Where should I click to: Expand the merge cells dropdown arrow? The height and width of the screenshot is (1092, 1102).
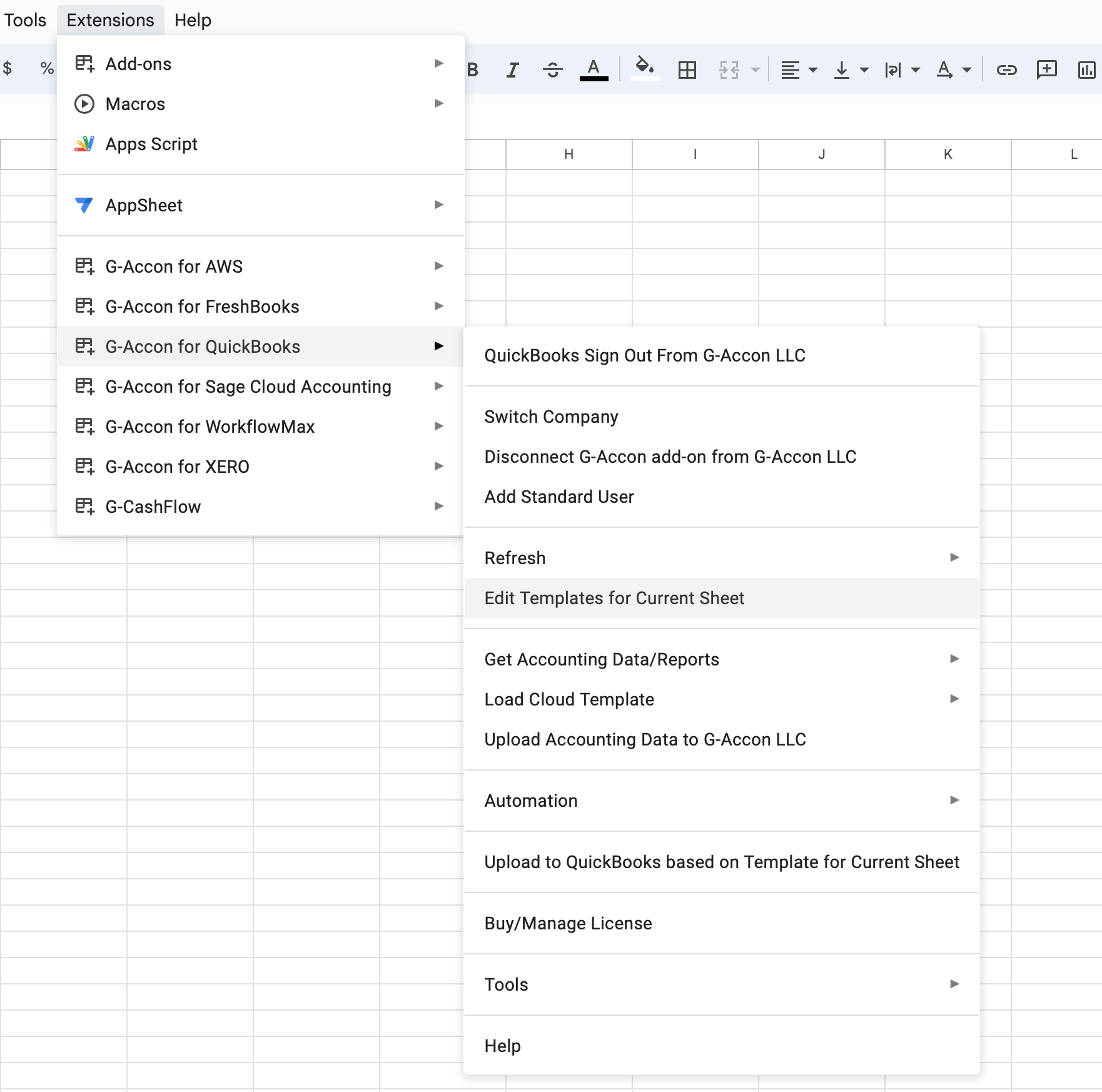click(x=755, y=69)
